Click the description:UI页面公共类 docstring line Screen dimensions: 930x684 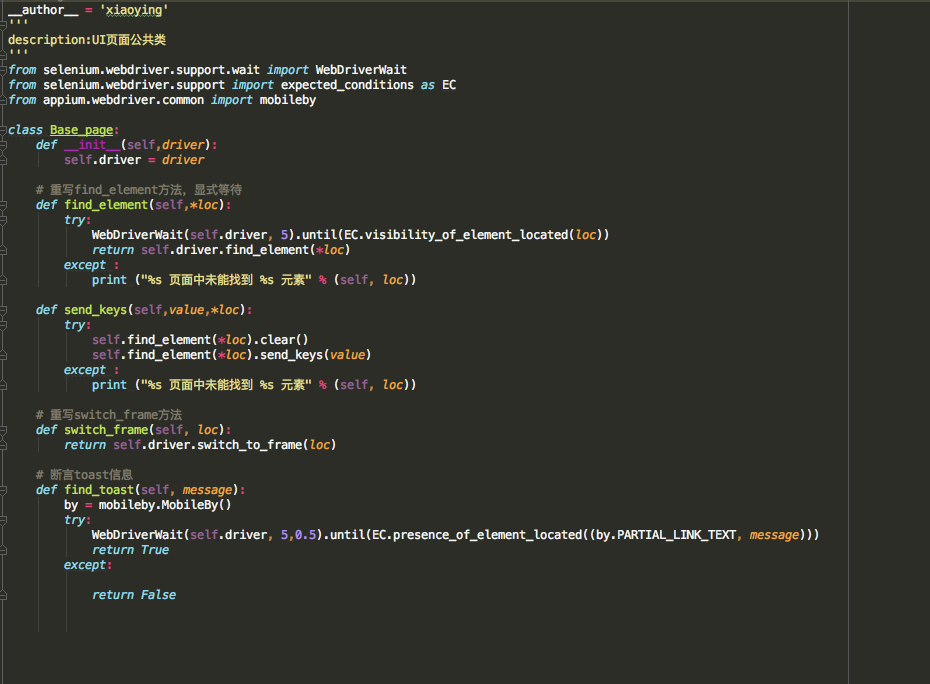click(x=87, y=40)
